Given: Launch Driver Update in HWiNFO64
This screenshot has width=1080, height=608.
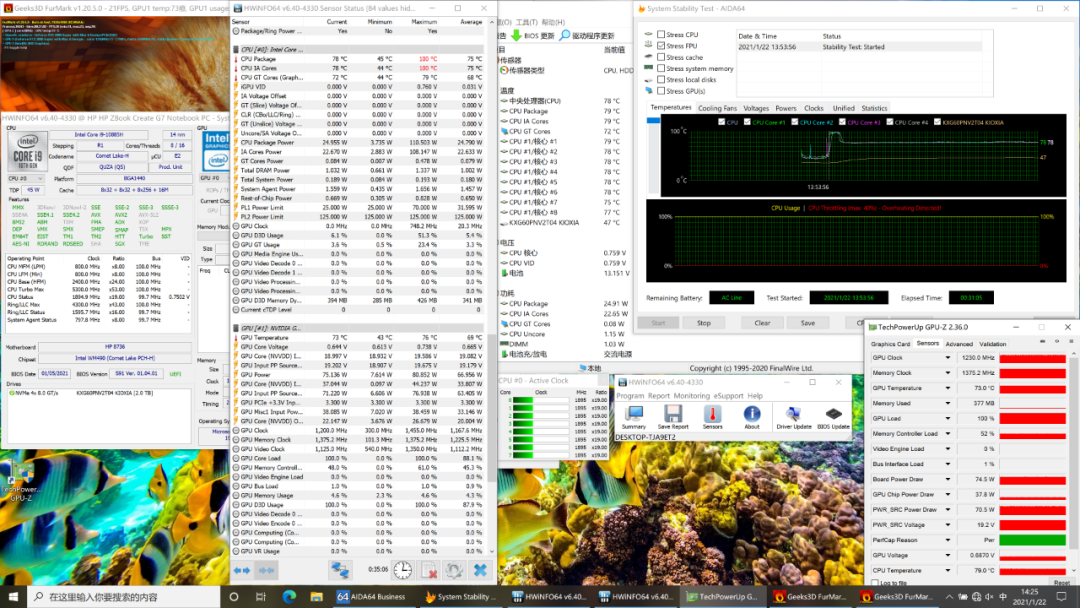Looking at the screenshot, I should click(793, 415).
